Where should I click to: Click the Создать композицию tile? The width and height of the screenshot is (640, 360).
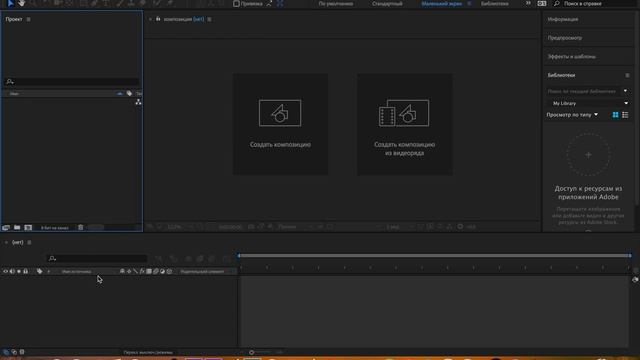[280, 124]
